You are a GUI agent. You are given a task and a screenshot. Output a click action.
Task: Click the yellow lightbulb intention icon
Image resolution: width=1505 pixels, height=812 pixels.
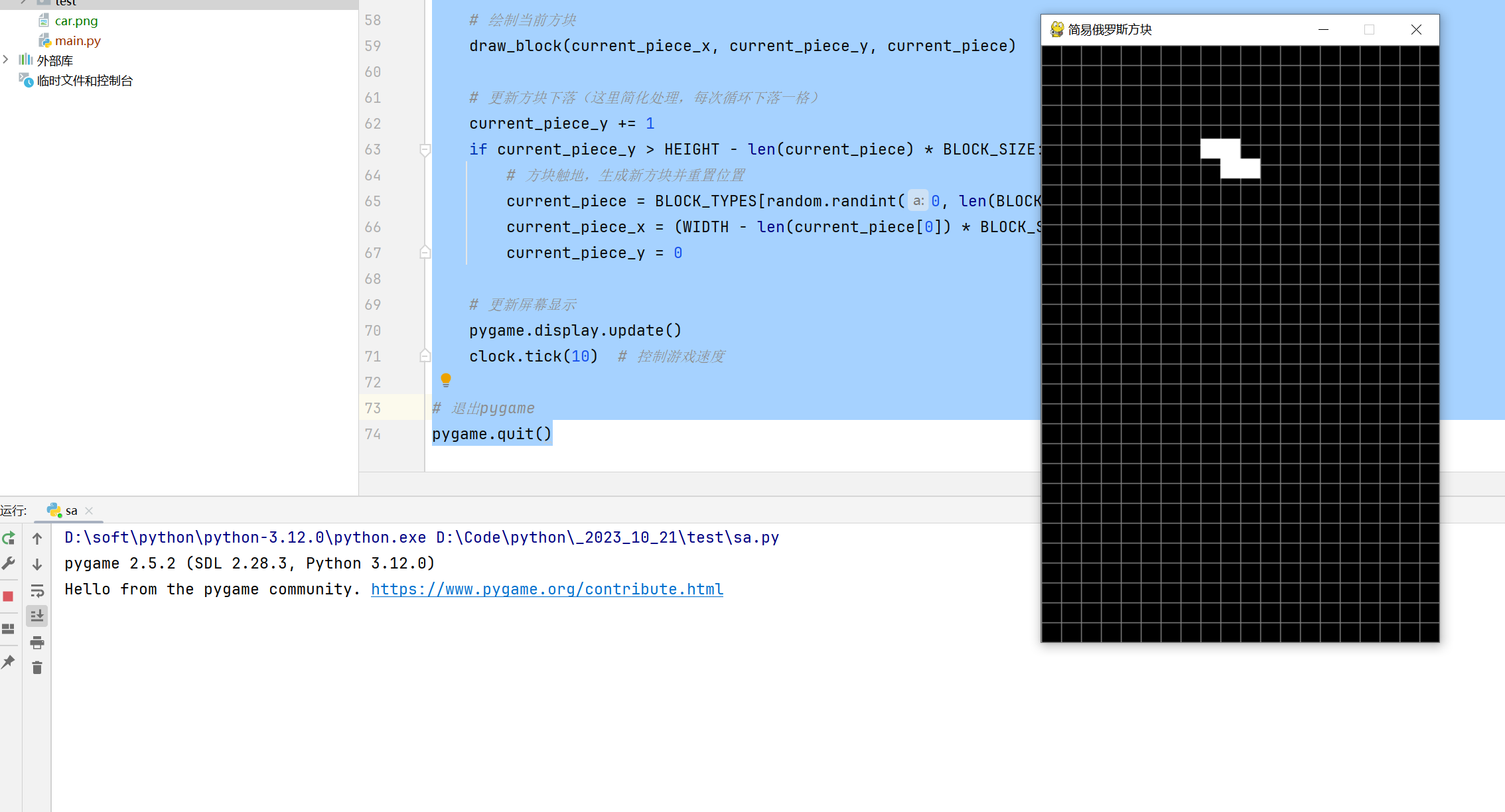tap(446, 379)
